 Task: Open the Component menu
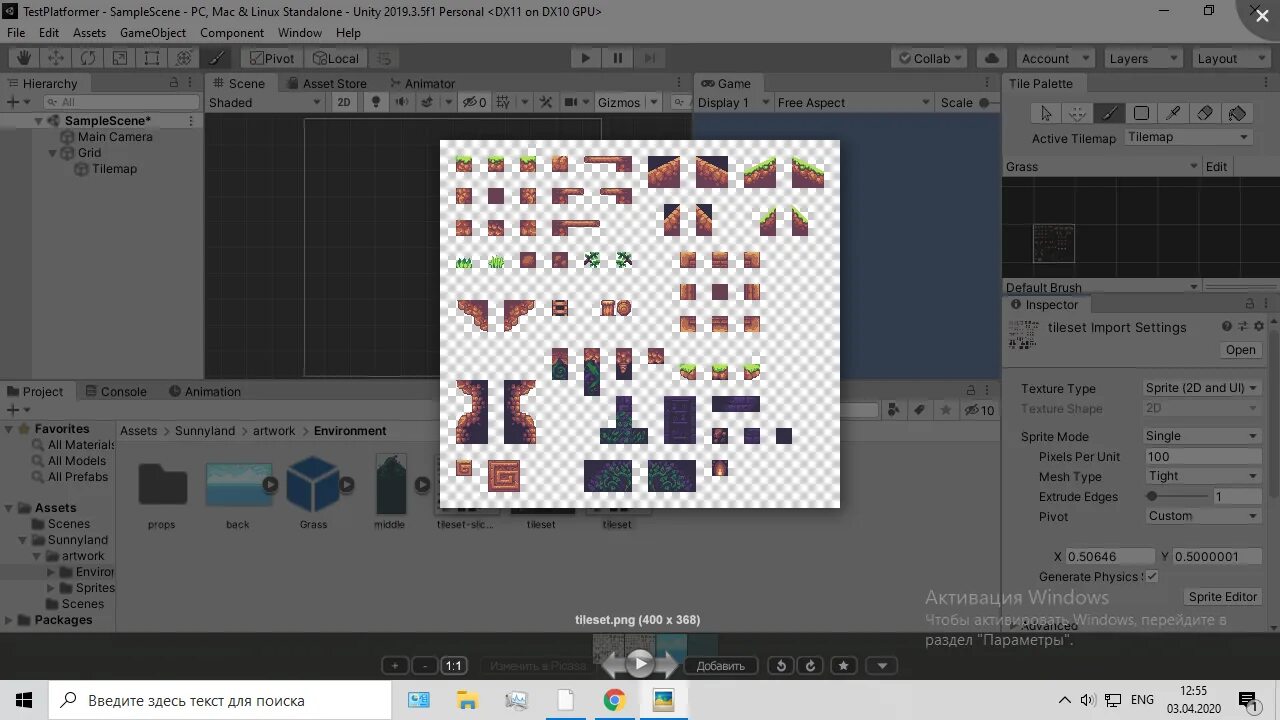click(232, 32)
